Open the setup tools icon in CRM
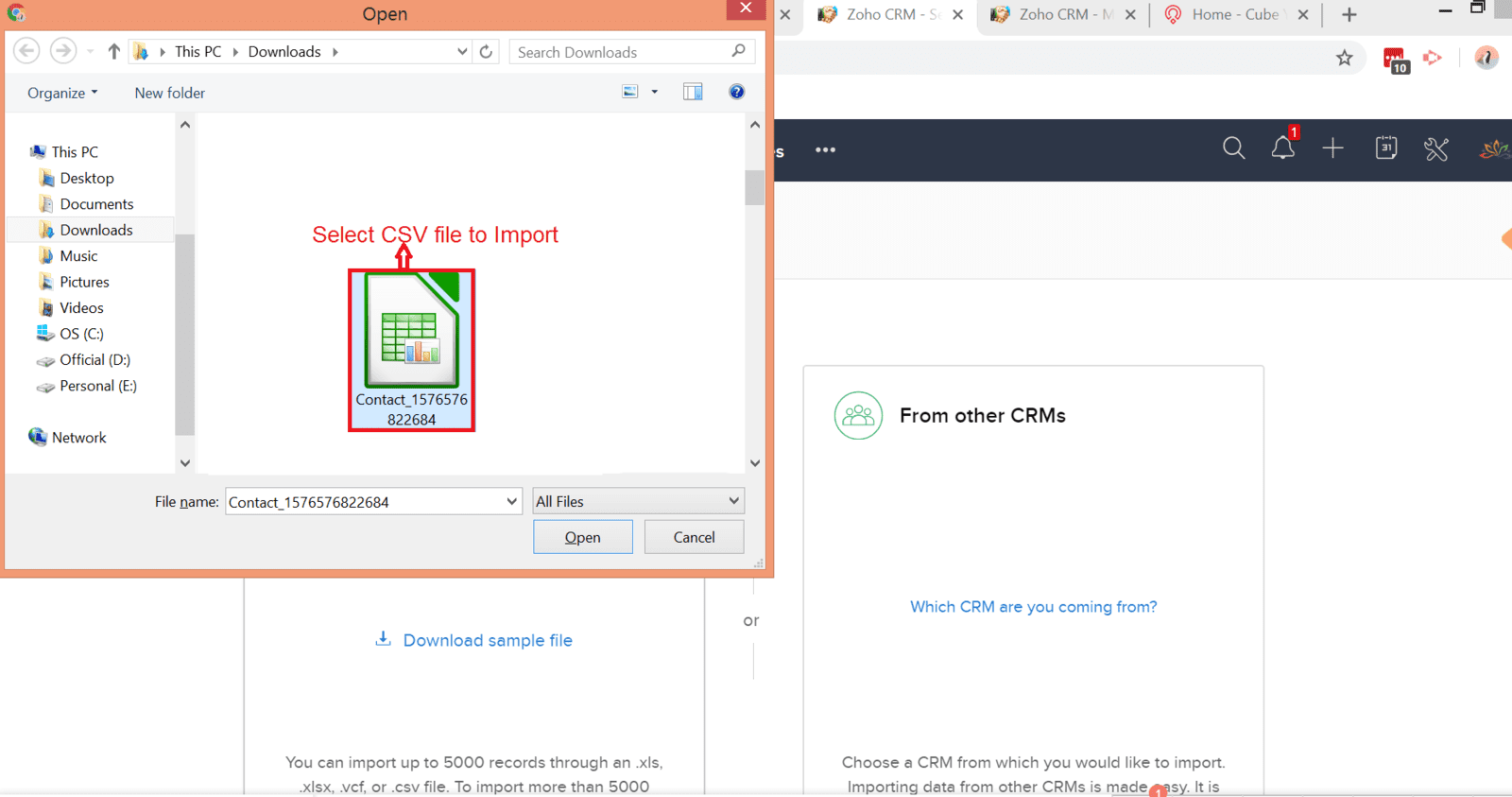 (x=1435, y=148)
